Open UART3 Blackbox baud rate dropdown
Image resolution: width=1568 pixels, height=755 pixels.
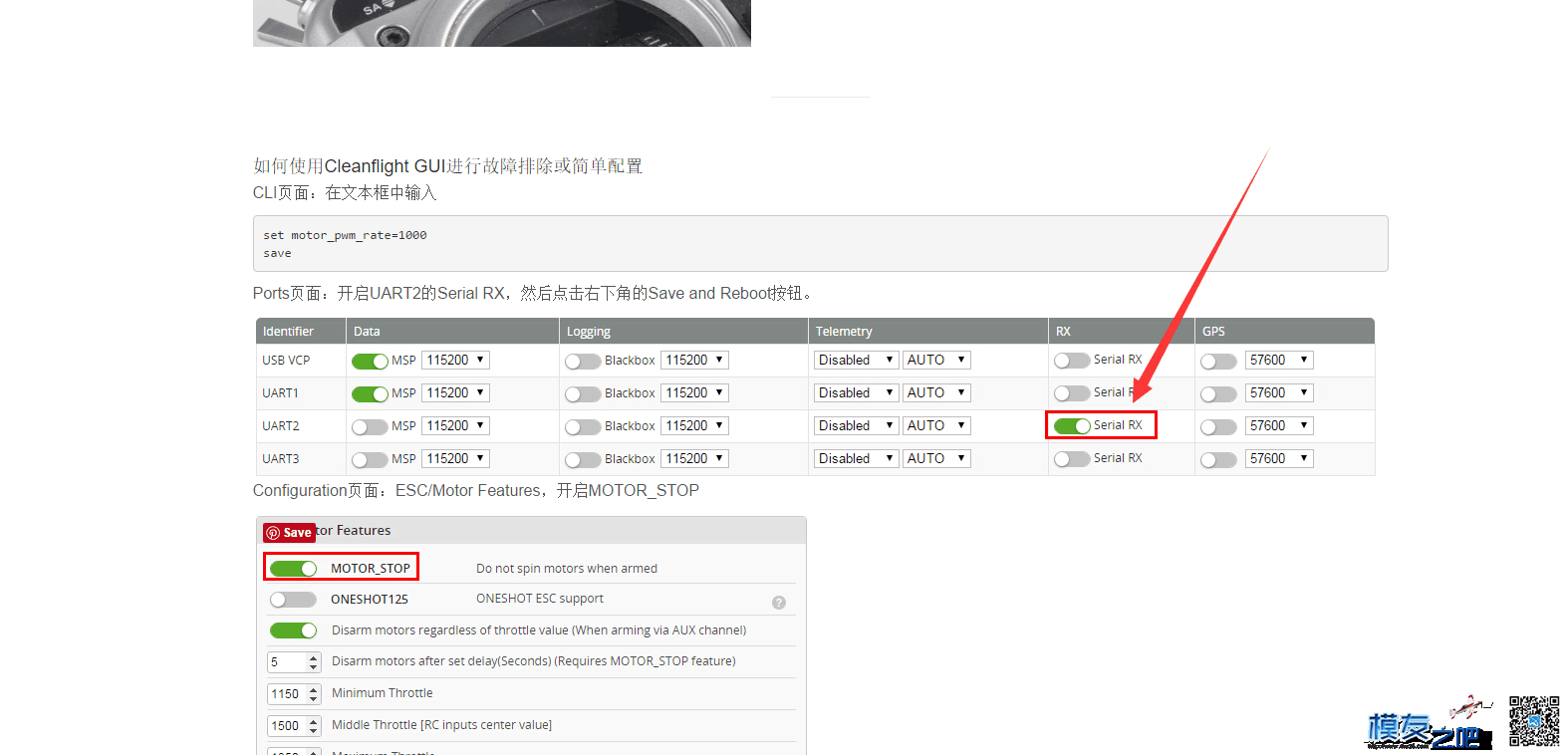(694, 458)
